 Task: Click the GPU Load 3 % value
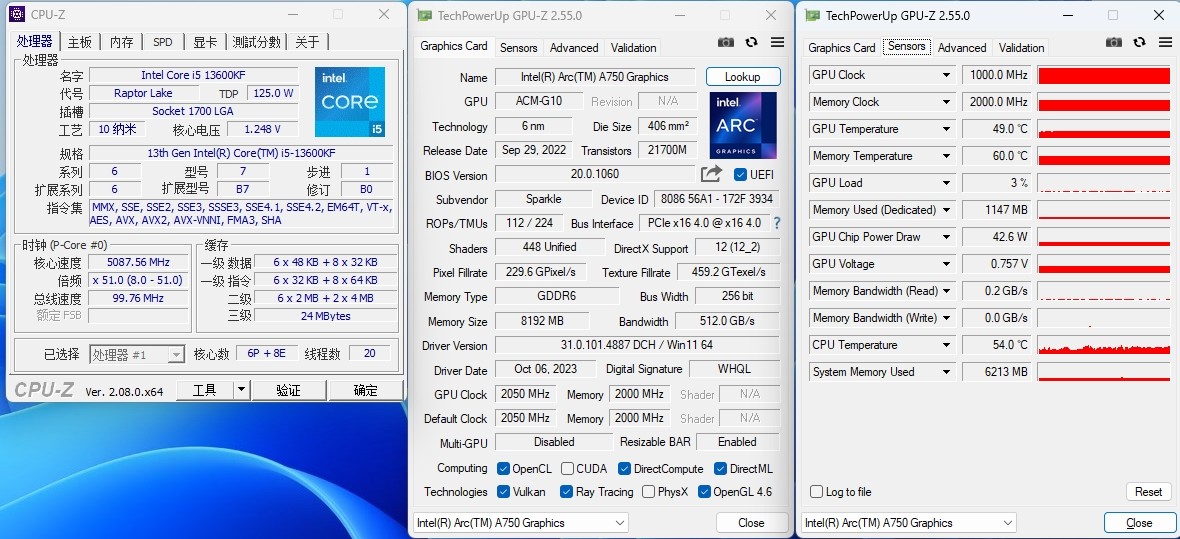tap(996, 183)
